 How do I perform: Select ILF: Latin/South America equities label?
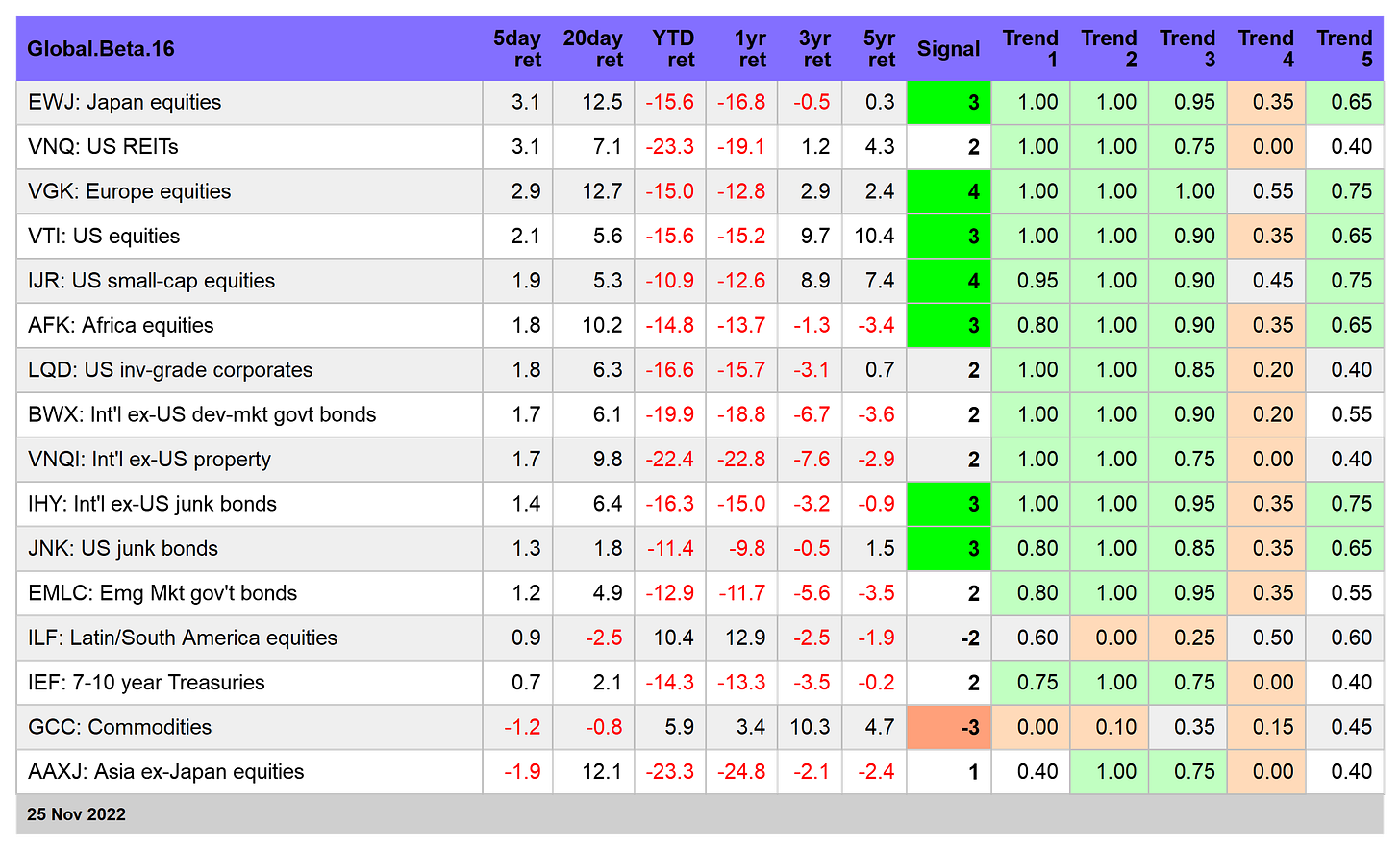coord(183,637)
